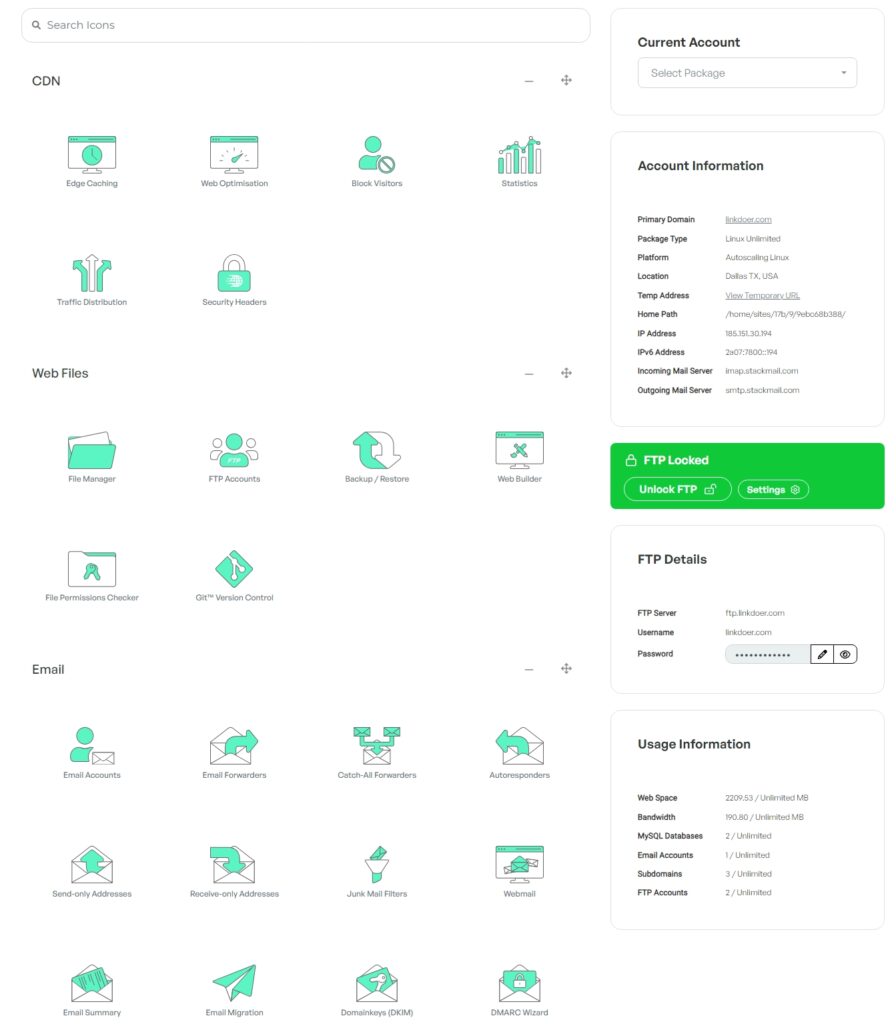This screenshot has height=1024, width=896.
Task: Show FTP password with eye icon
Action: pos(845,654)
